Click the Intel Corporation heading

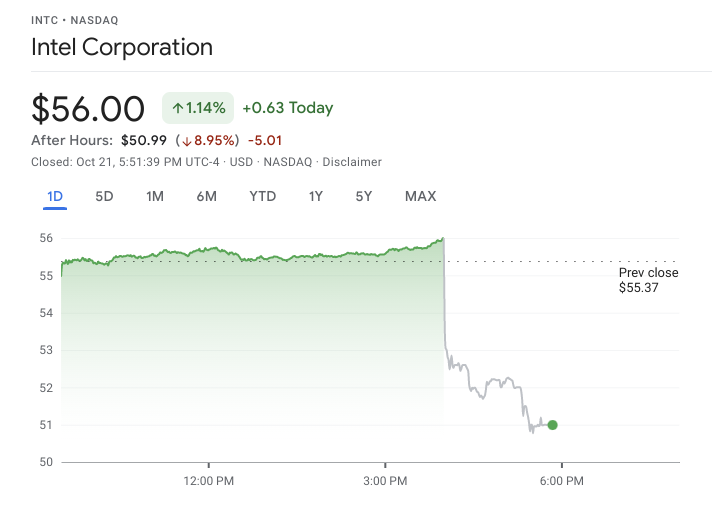(x=122, y=47)
